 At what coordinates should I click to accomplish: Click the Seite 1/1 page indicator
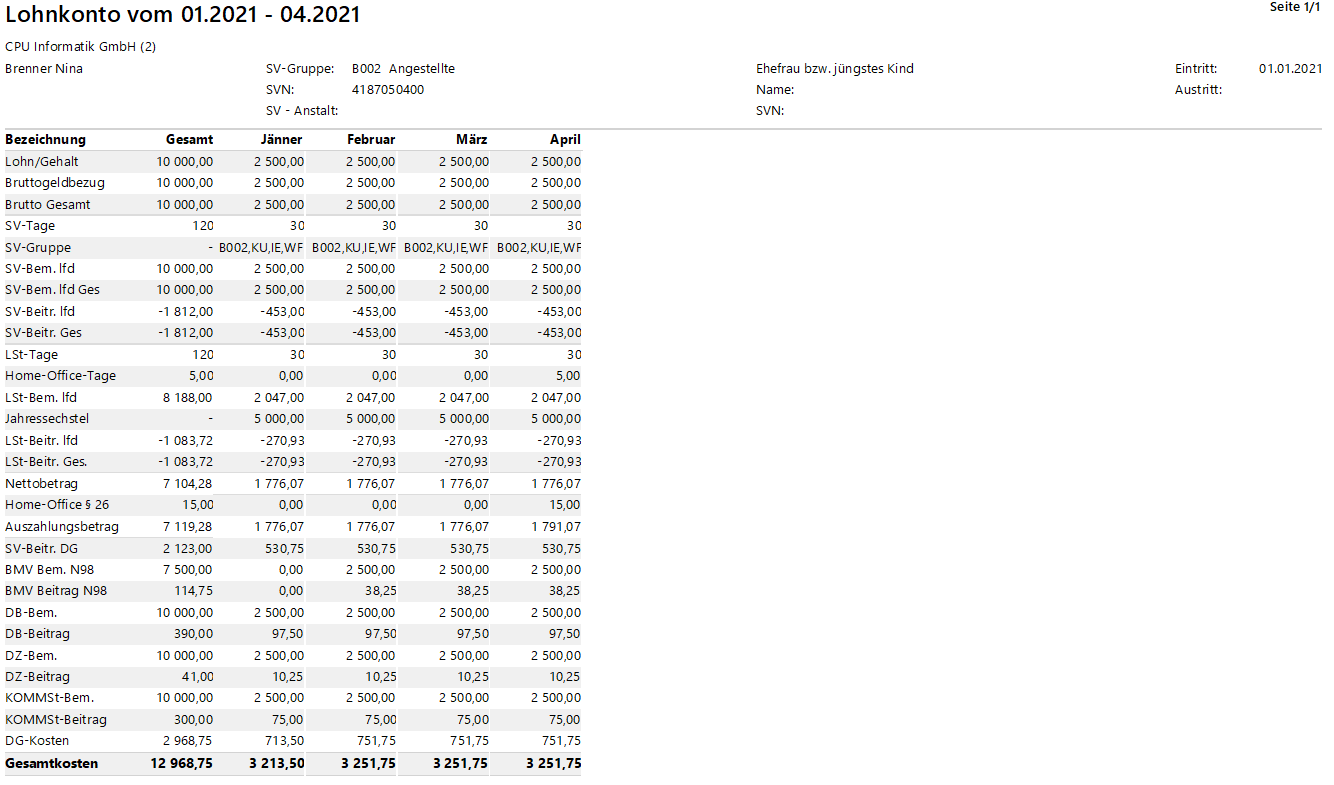1295,7
